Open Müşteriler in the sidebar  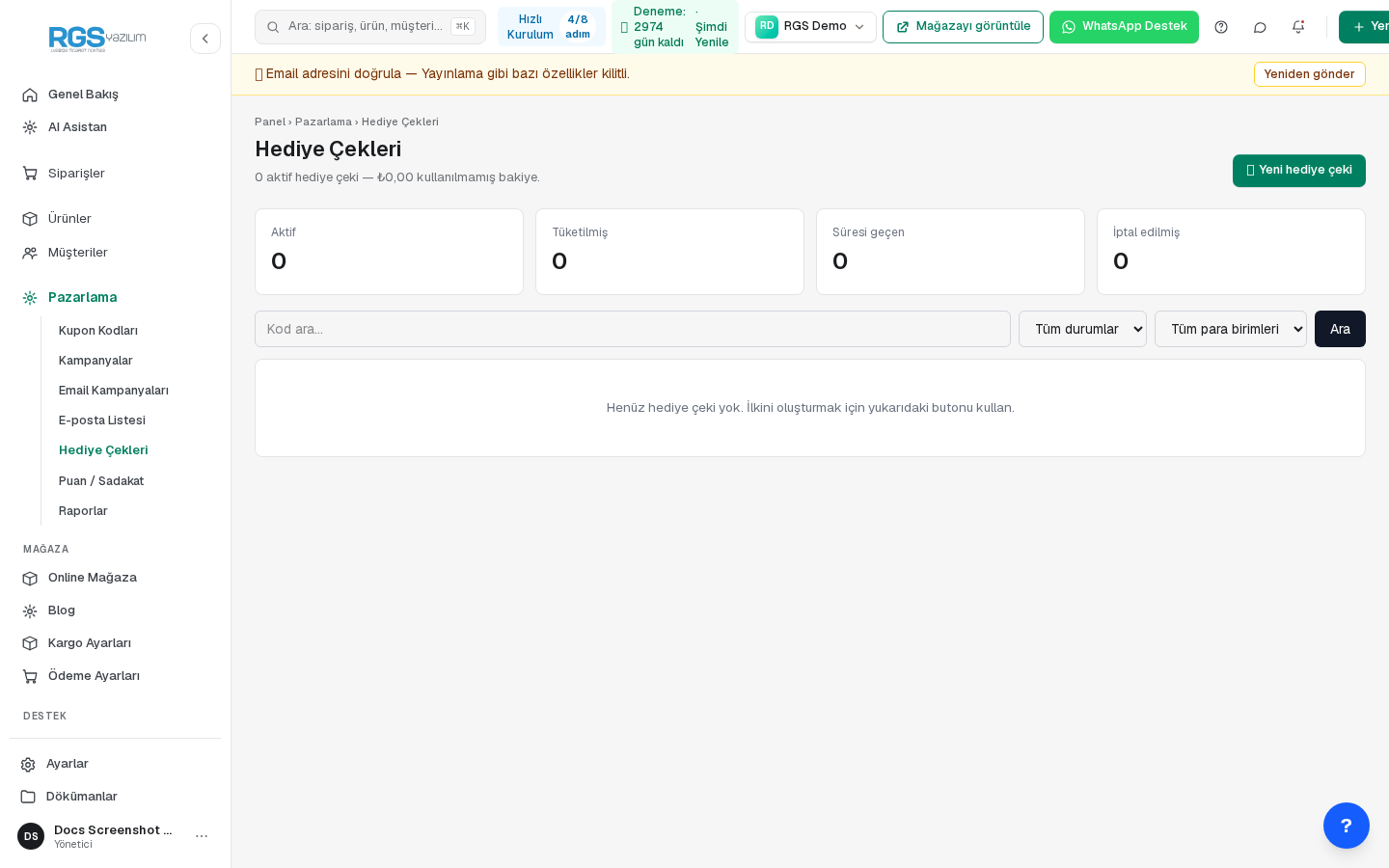(116, 253)
